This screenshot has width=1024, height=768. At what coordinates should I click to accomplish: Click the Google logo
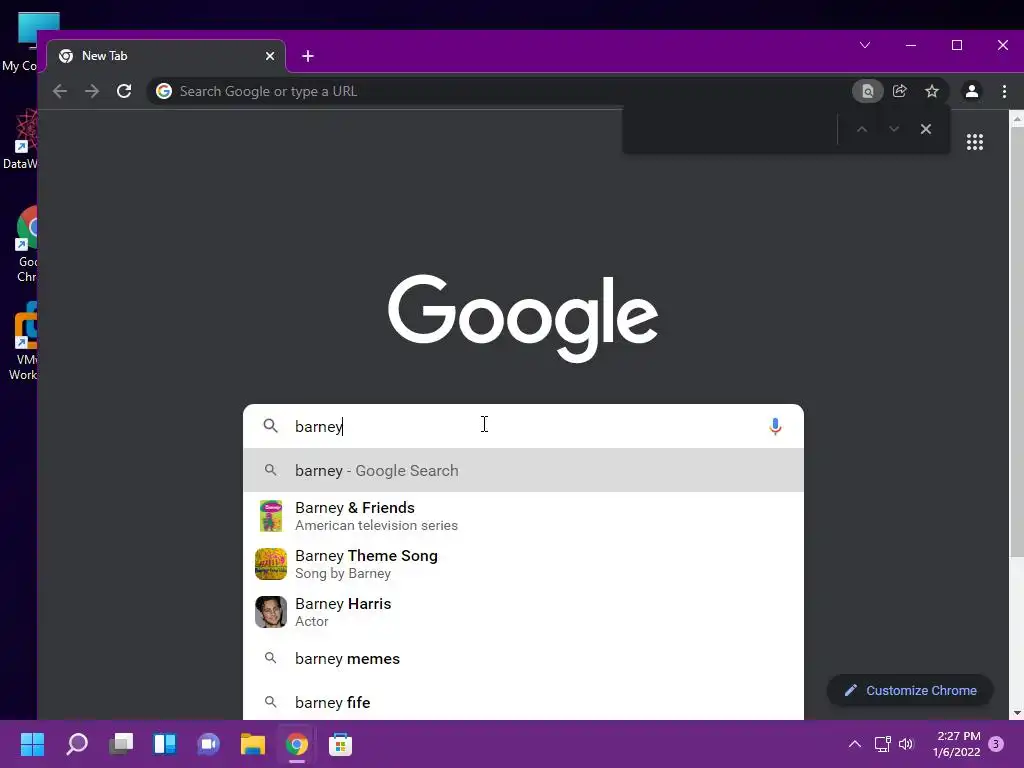coord(523,319)
